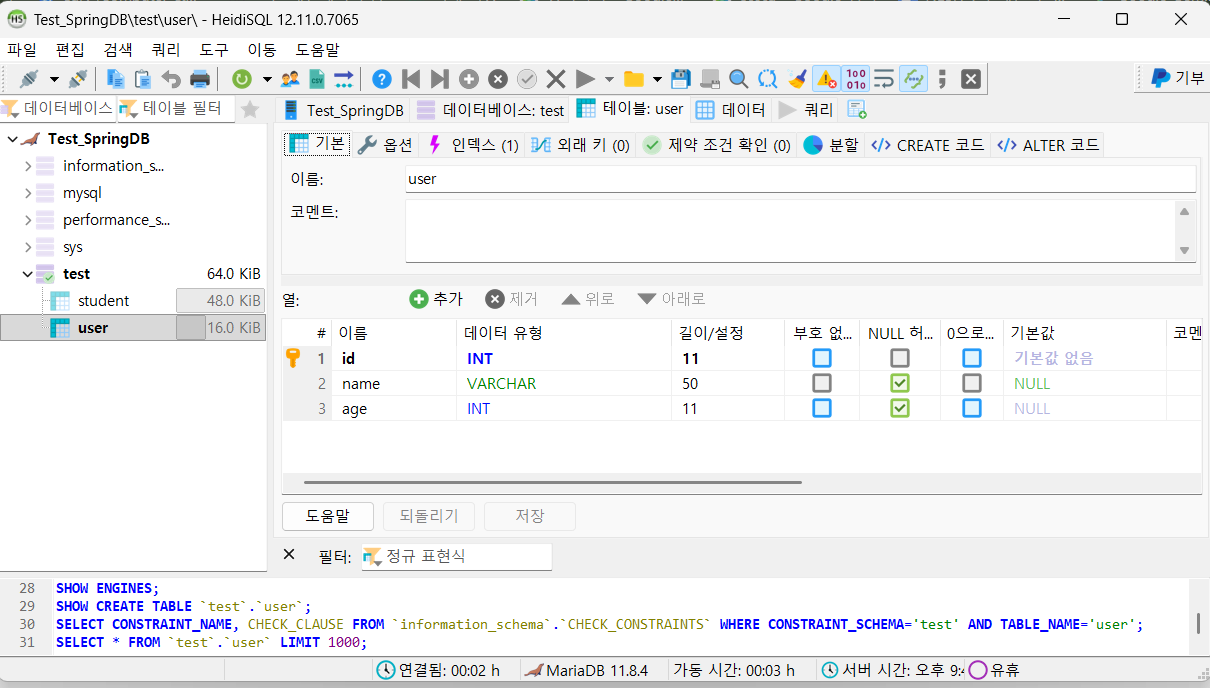Click the SQL log vertical scrollbar
The width and height of the screenshot is (1210, 688).
[x=1198, y=623]
